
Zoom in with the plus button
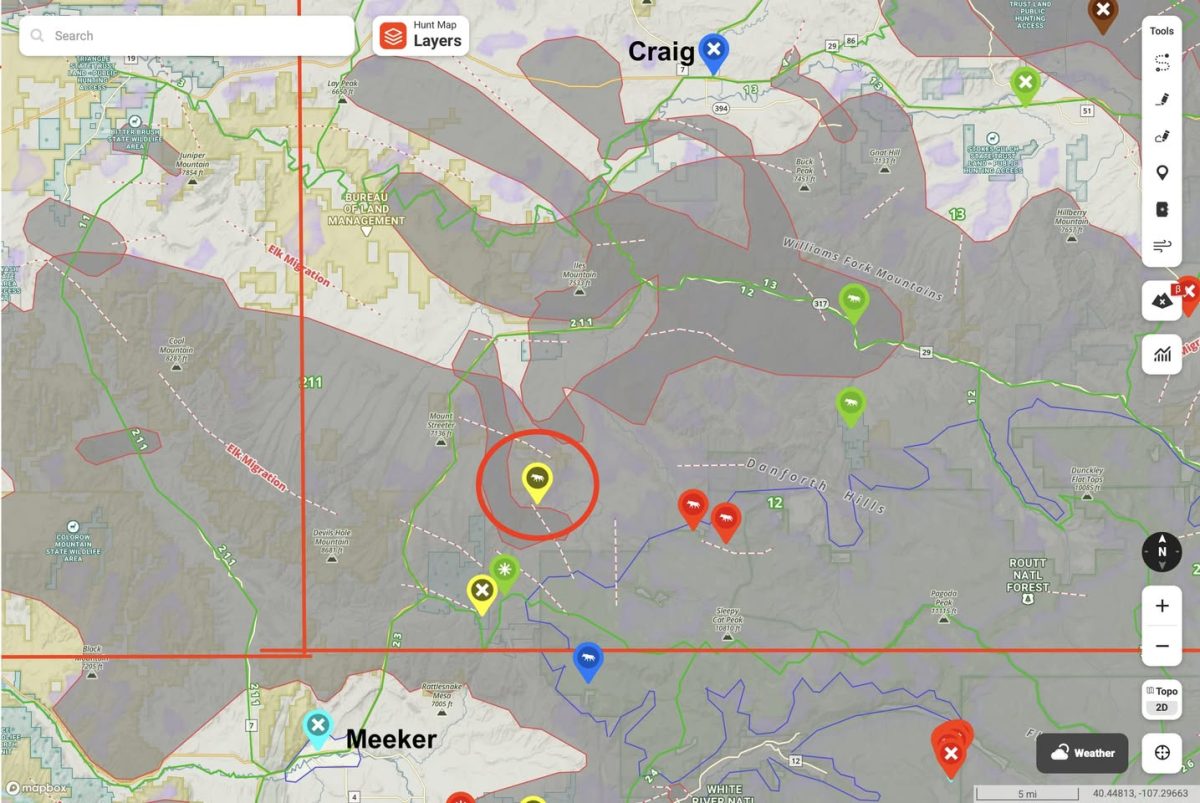click(1162, 606)
